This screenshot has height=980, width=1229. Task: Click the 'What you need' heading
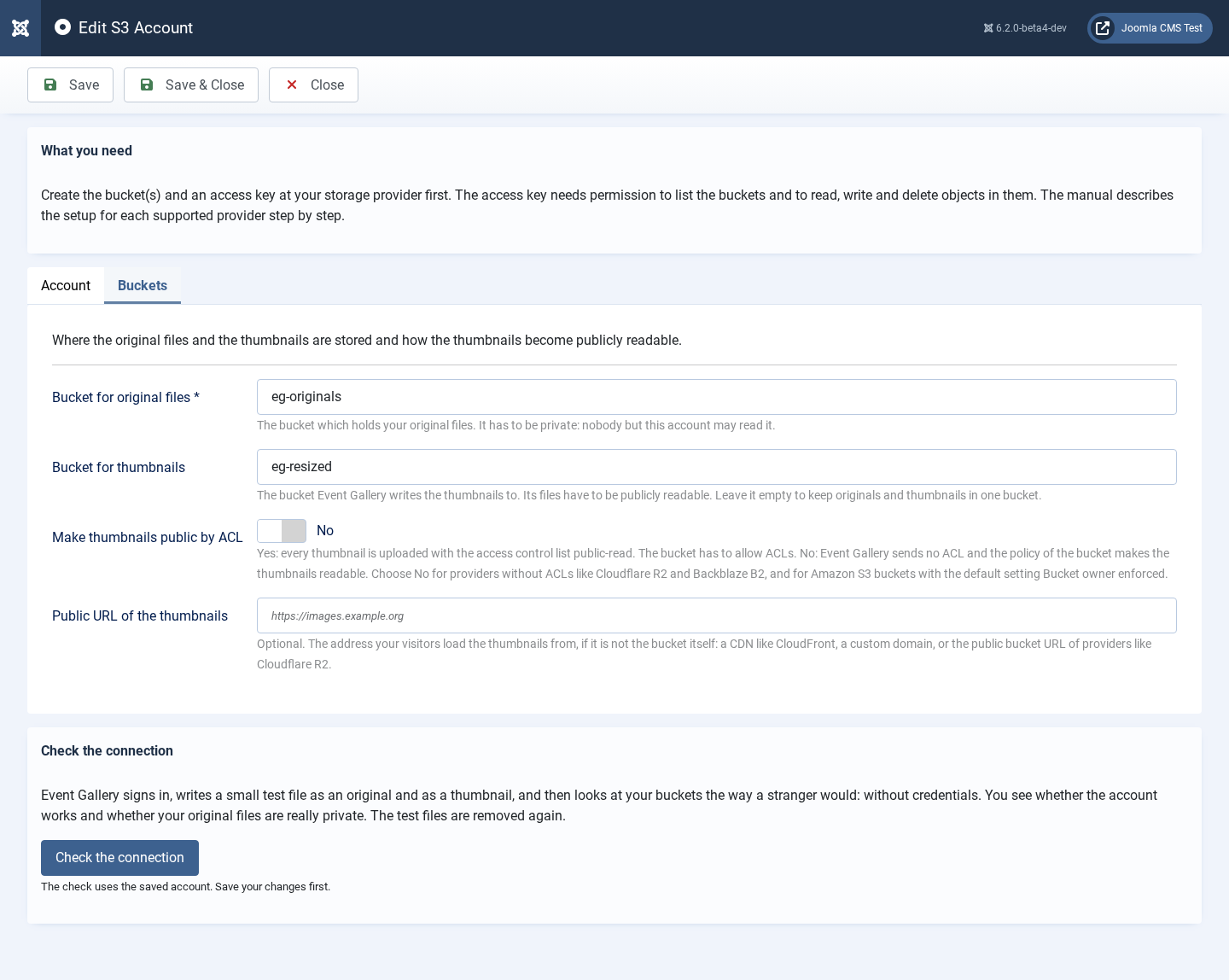click(86, 150)
